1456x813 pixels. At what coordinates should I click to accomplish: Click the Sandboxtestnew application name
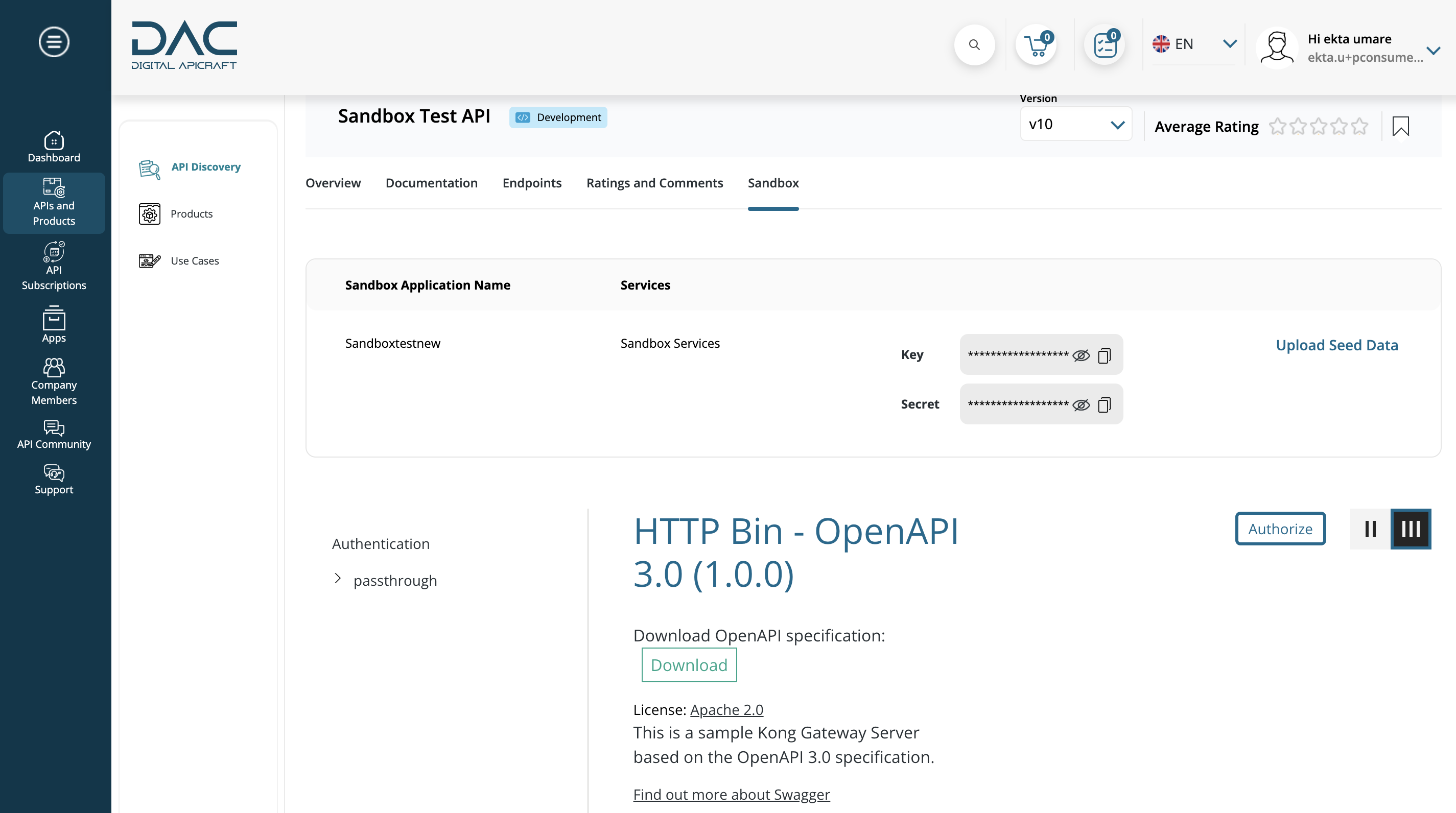click(393, 343)
